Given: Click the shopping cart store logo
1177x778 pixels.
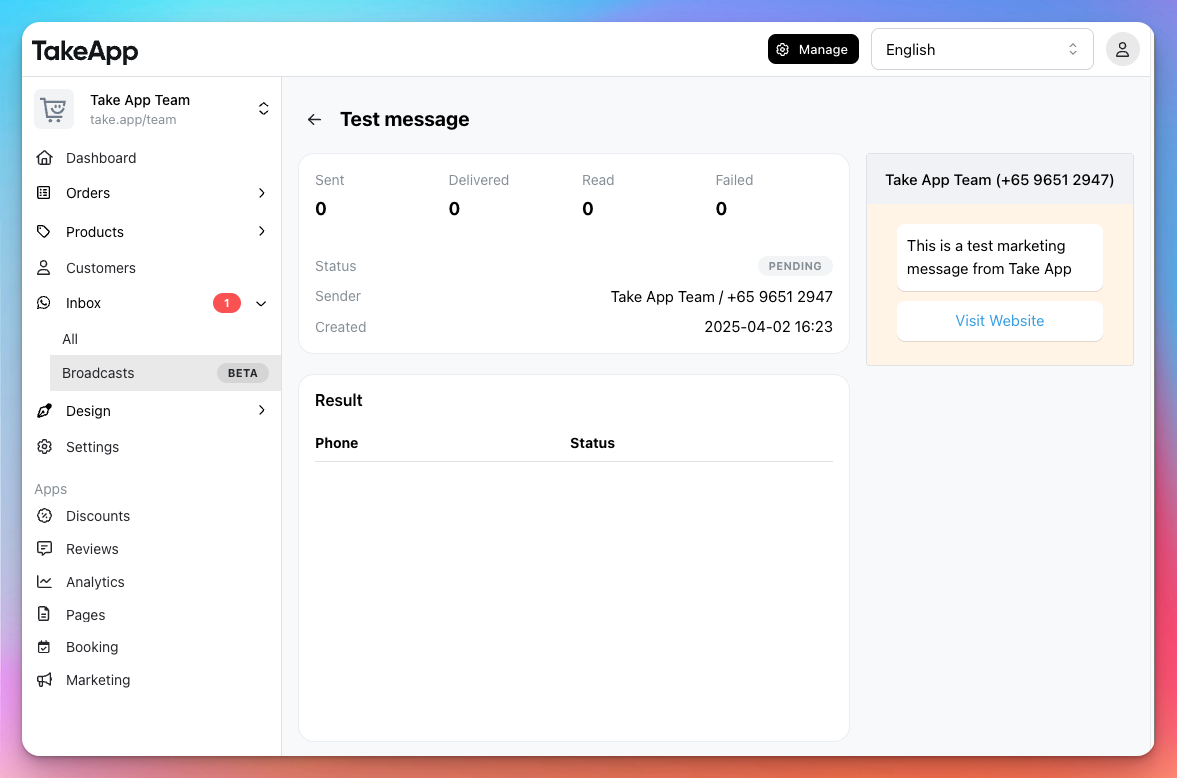Looking at the screenshot, I should click(x=54, y=109).
